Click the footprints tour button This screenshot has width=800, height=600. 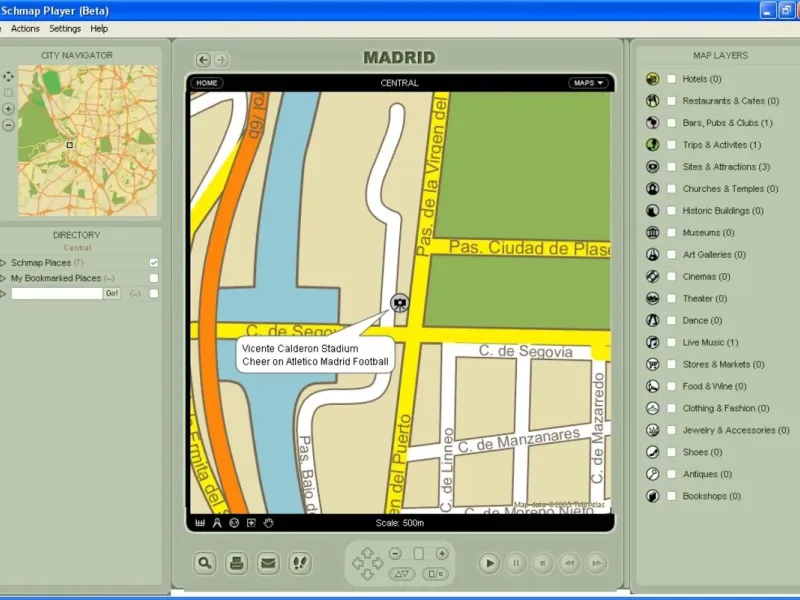click(299, 563)
